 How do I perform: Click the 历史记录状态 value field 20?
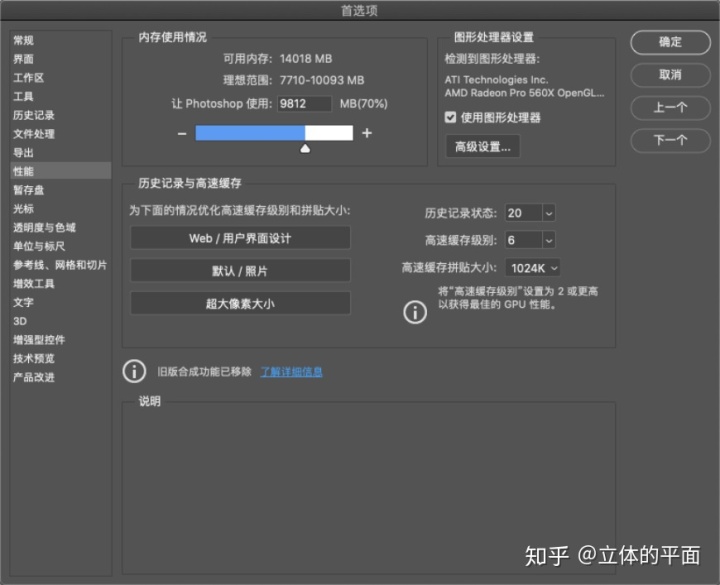[523, 213]
